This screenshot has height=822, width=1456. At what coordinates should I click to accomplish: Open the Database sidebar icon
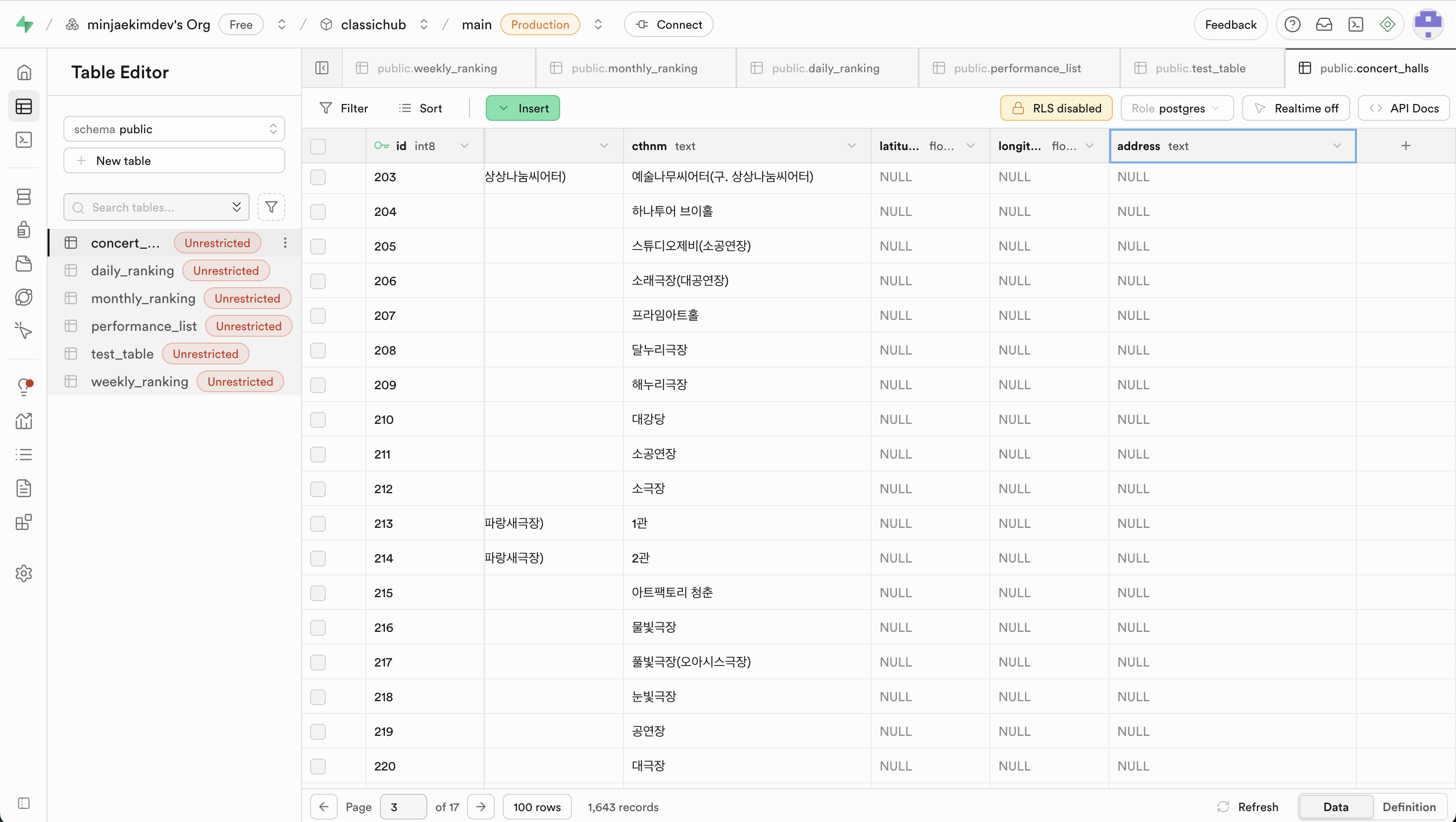click(24, 197)
